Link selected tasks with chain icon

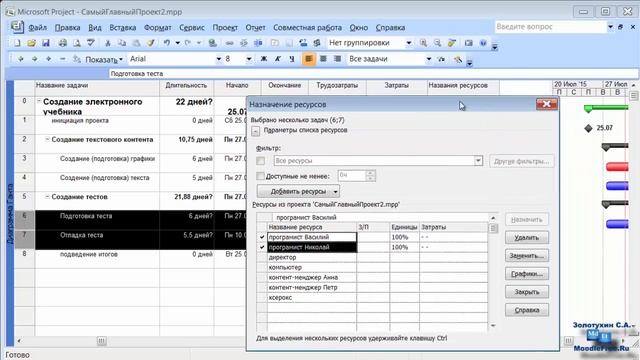pos(229,43)
